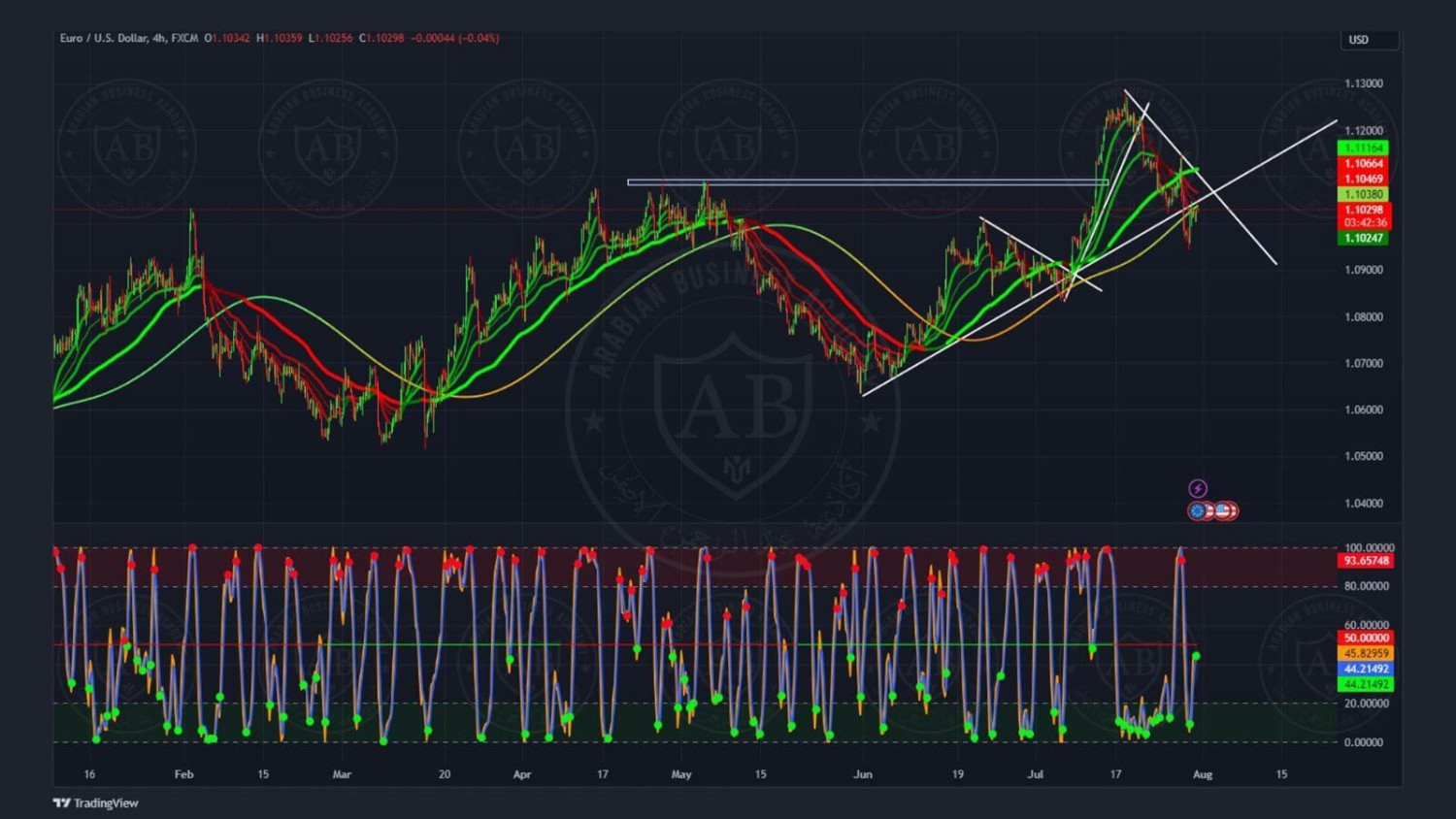
Task: Click the 1.13000 price scale level
Action: (1363, 83)
